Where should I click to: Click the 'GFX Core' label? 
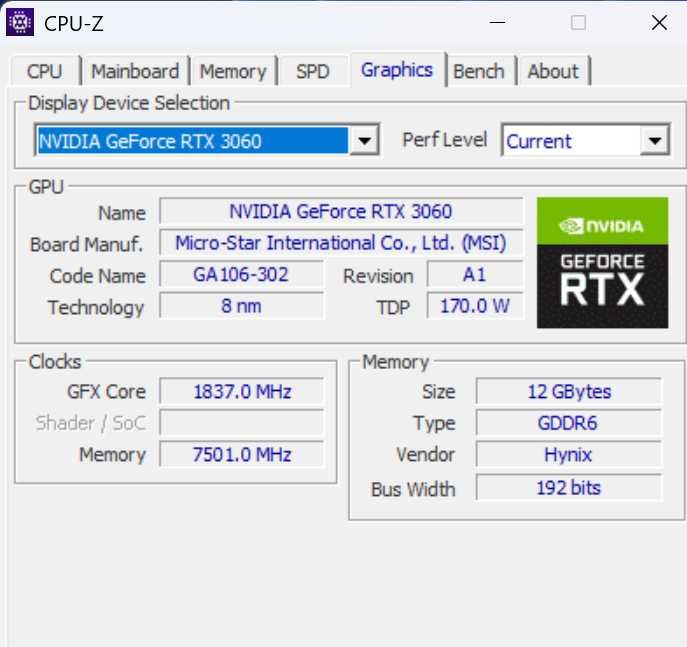click(x=106, y=392)
